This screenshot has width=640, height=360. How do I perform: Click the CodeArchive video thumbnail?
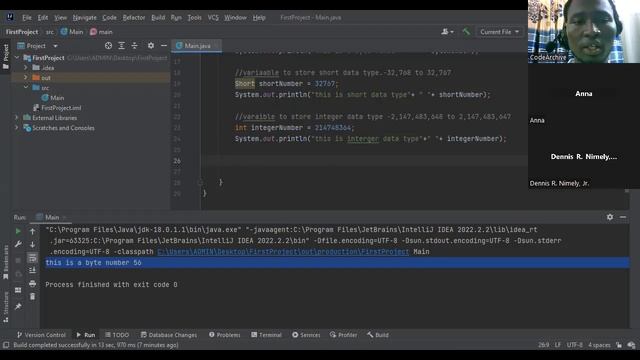(584, 31)
